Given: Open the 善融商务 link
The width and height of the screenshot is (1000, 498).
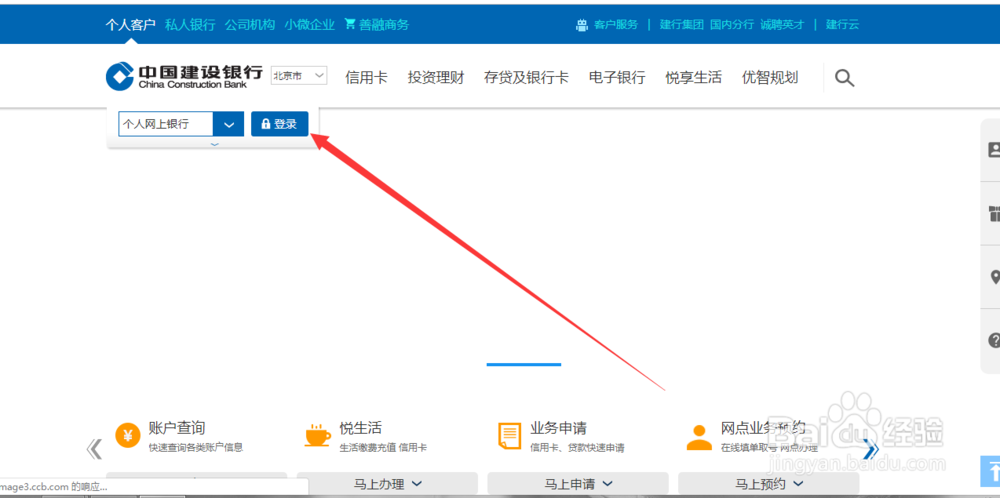Looking at the screenshot, I should click(x=384, y=25).
